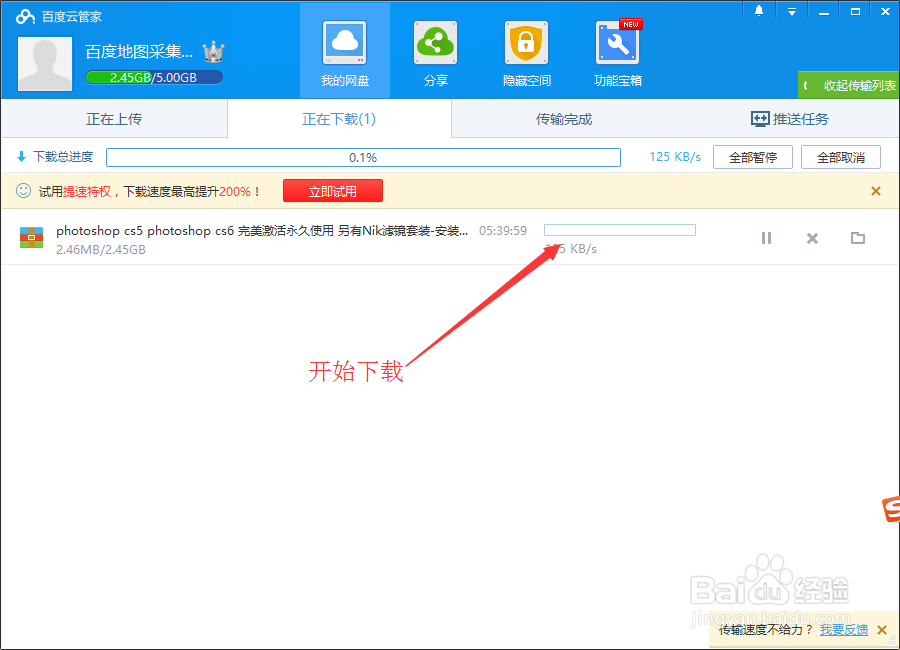The height and width of the screenshot is (650, 900).
Task: Click the Sogou input method icon
Action: [891, 508]
